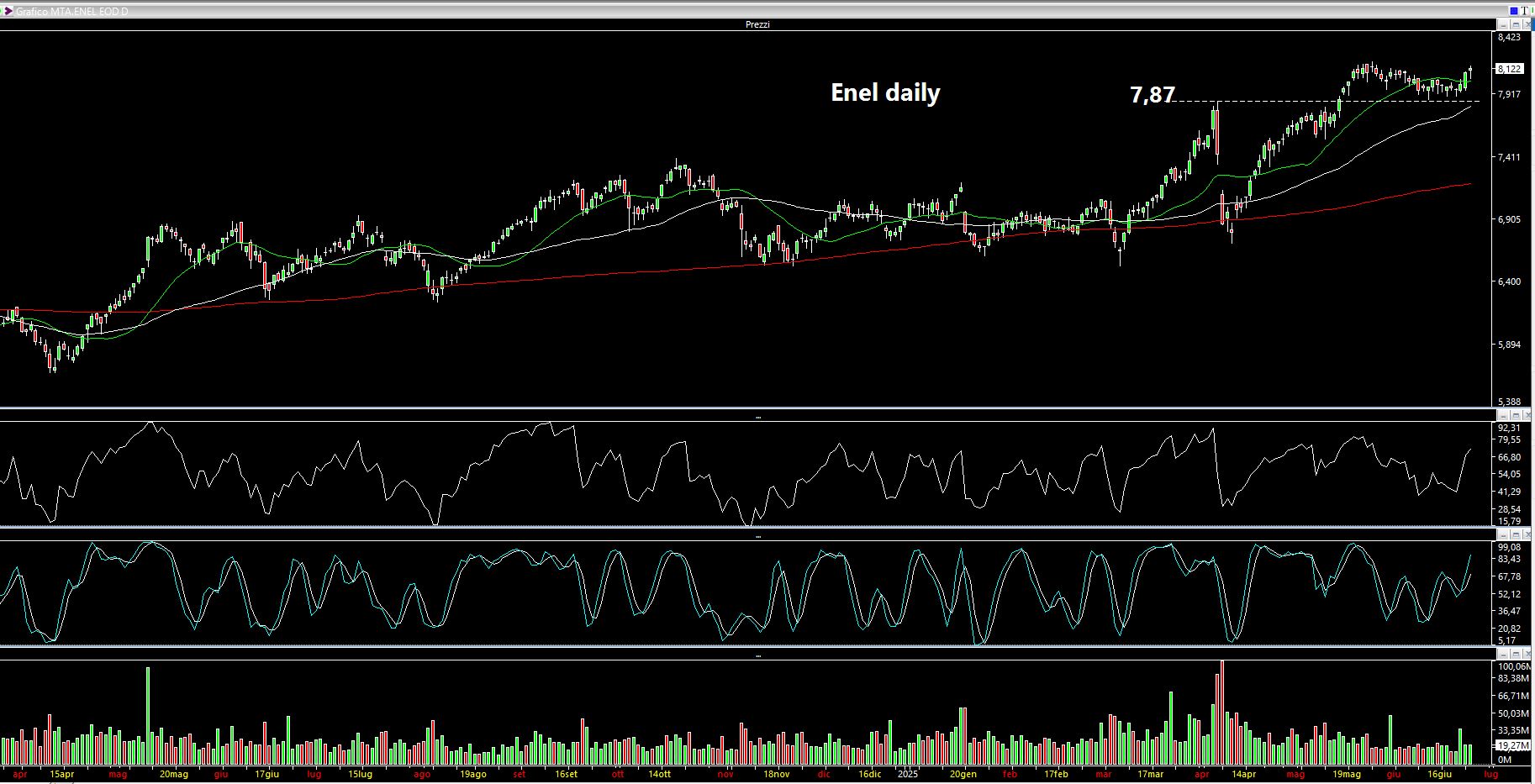Close the Prezzi price pane
1535x784 pixels.
[1527, 24]
